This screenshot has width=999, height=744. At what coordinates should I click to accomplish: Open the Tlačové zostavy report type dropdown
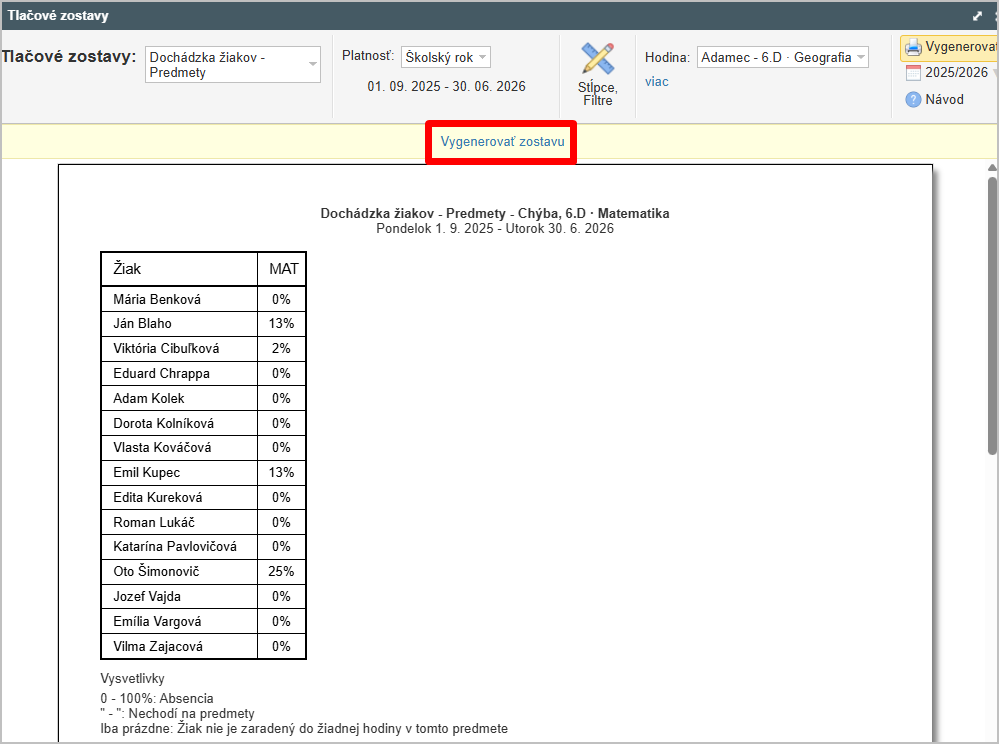tap(233, 65)
